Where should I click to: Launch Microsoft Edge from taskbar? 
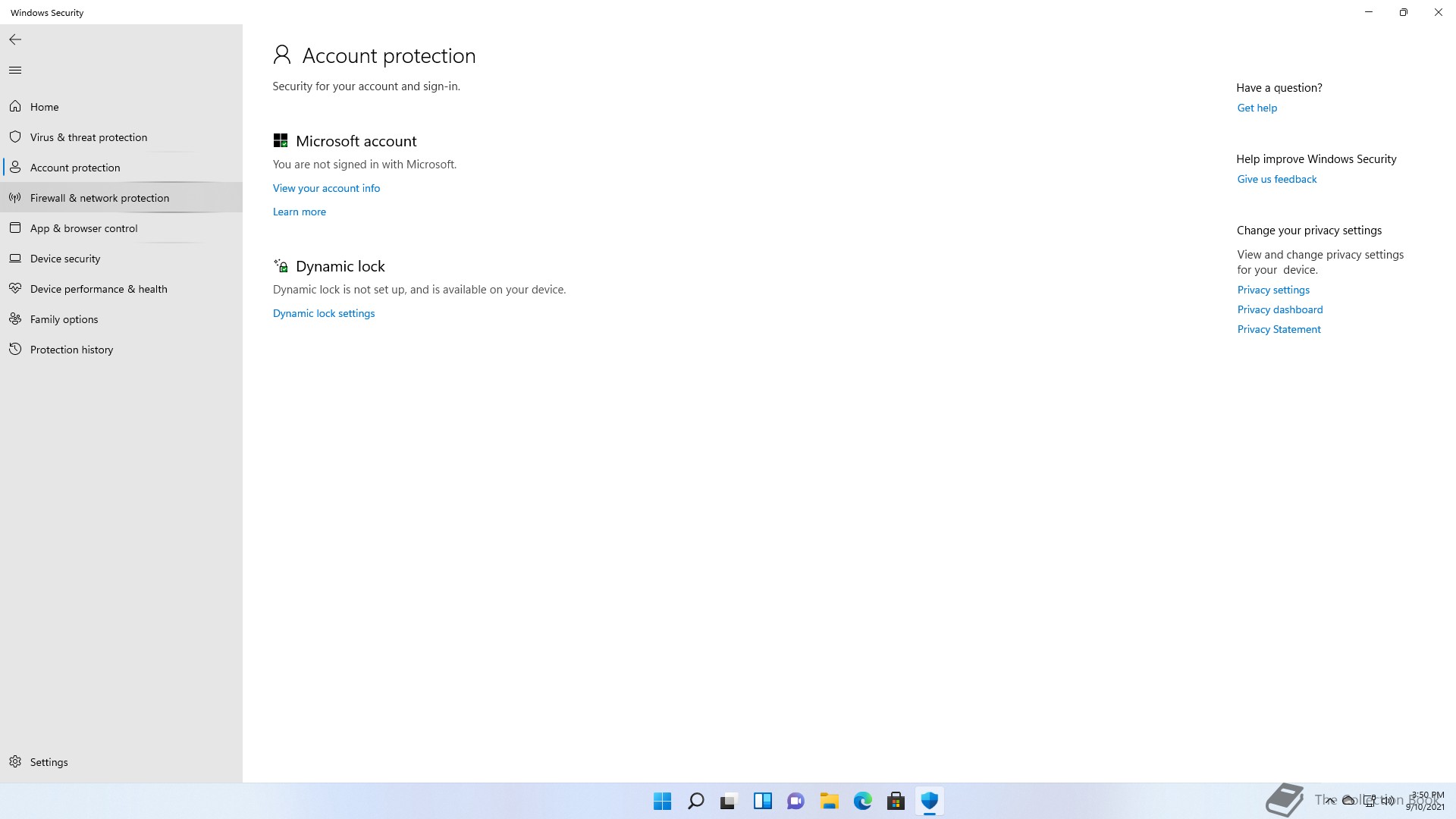pos(862,801)
